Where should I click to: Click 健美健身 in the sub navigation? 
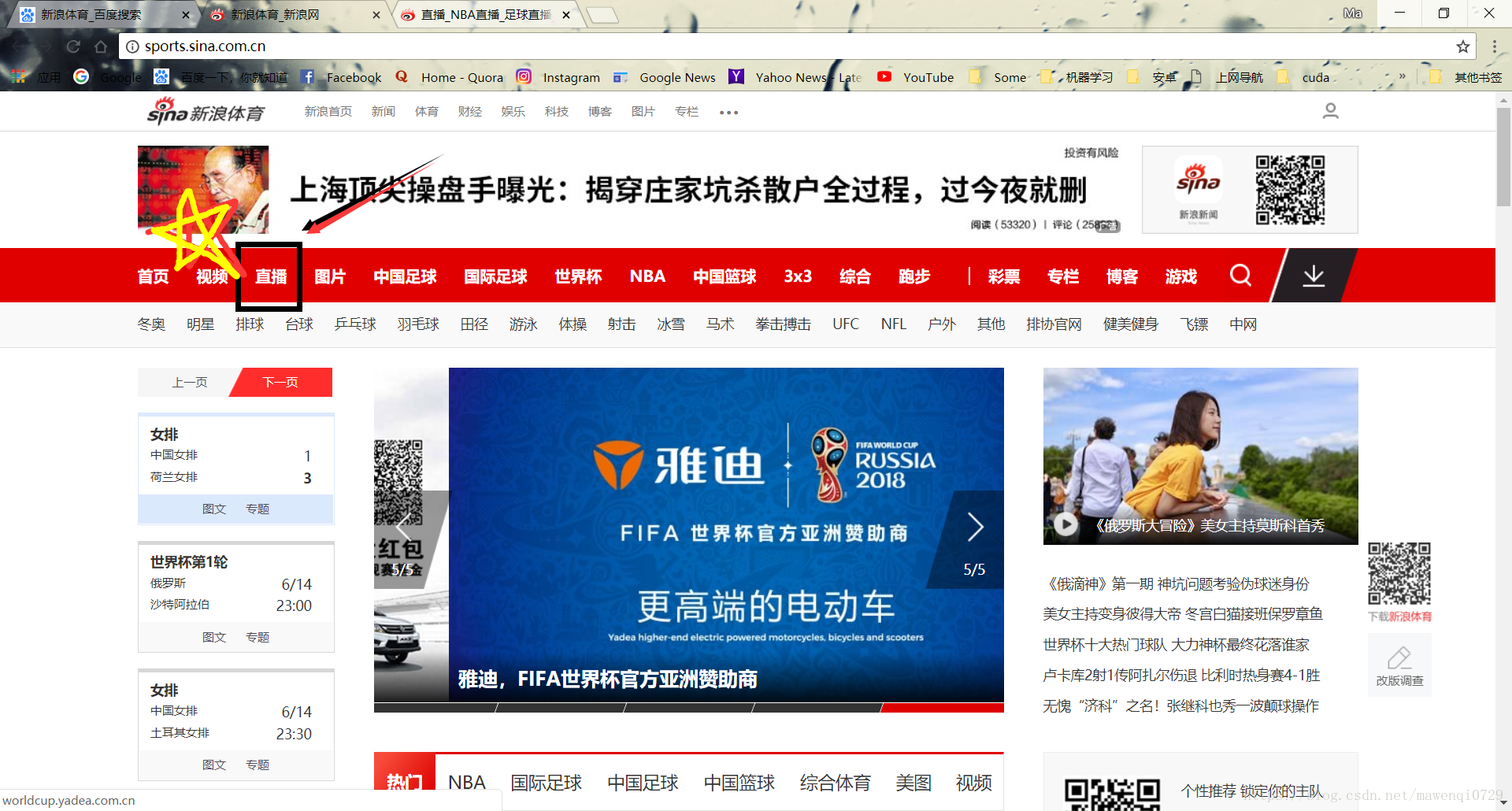pyautogui.click(x=1131, y=324)
